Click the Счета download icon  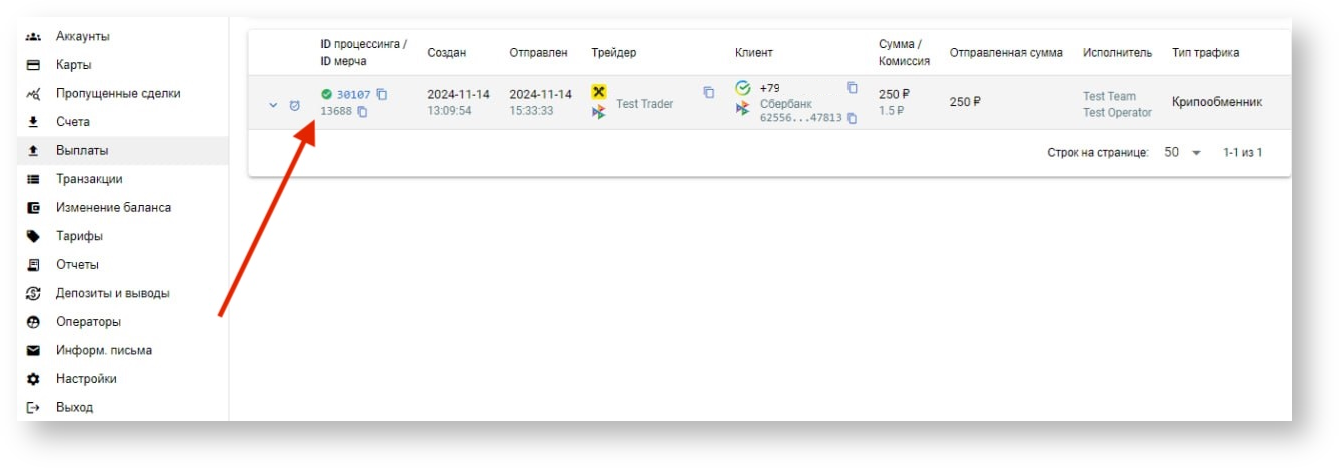tap(33, 122)
